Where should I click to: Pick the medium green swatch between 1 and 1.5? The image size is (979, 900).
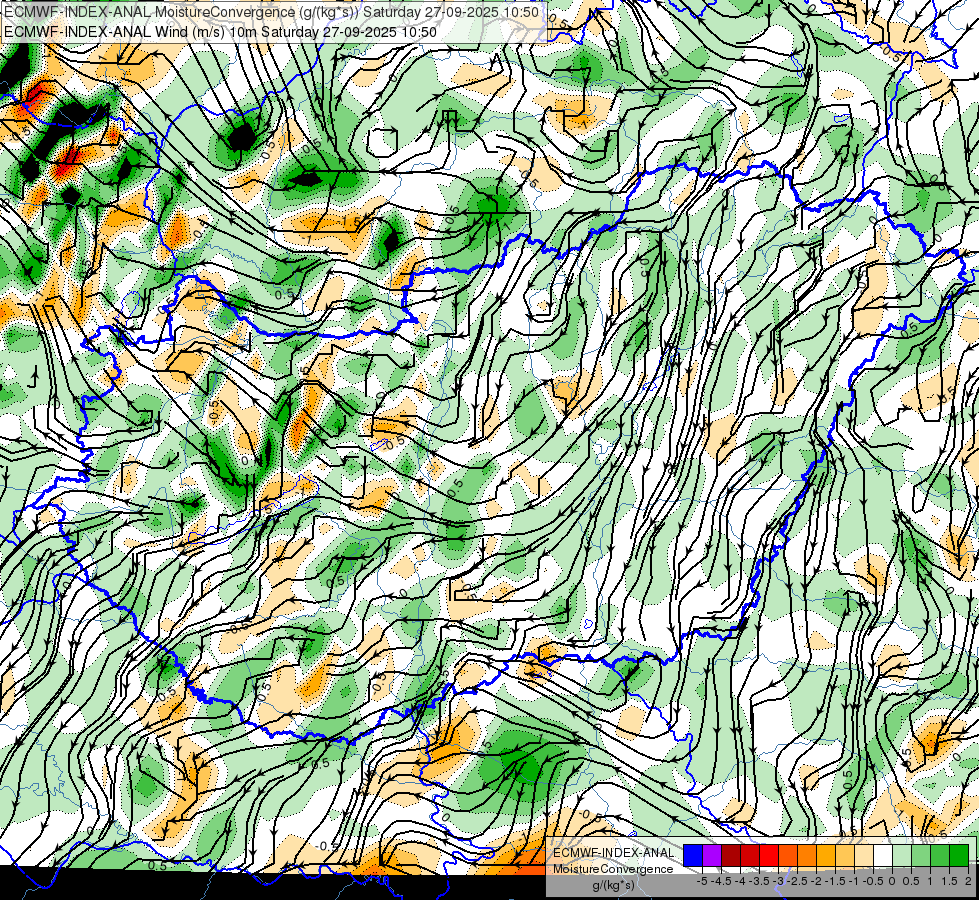(x=940, y=855)
